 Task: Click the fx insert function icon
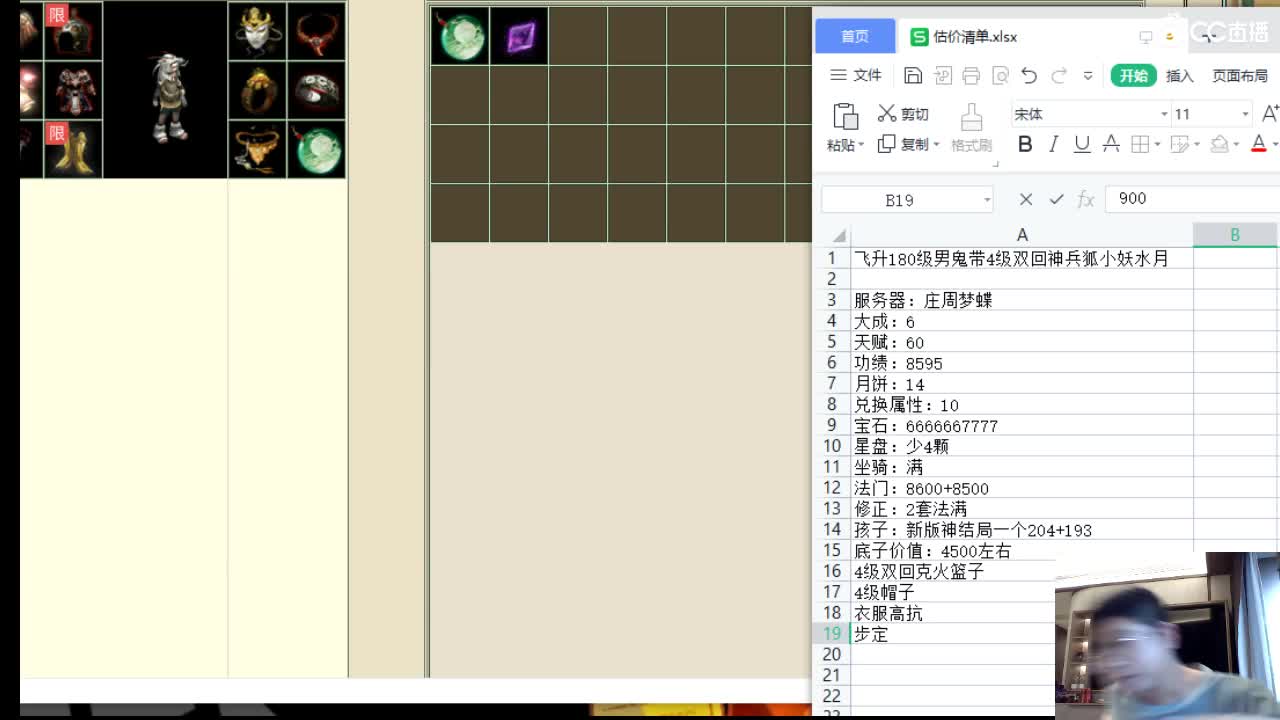click(x=1086, y=199)
